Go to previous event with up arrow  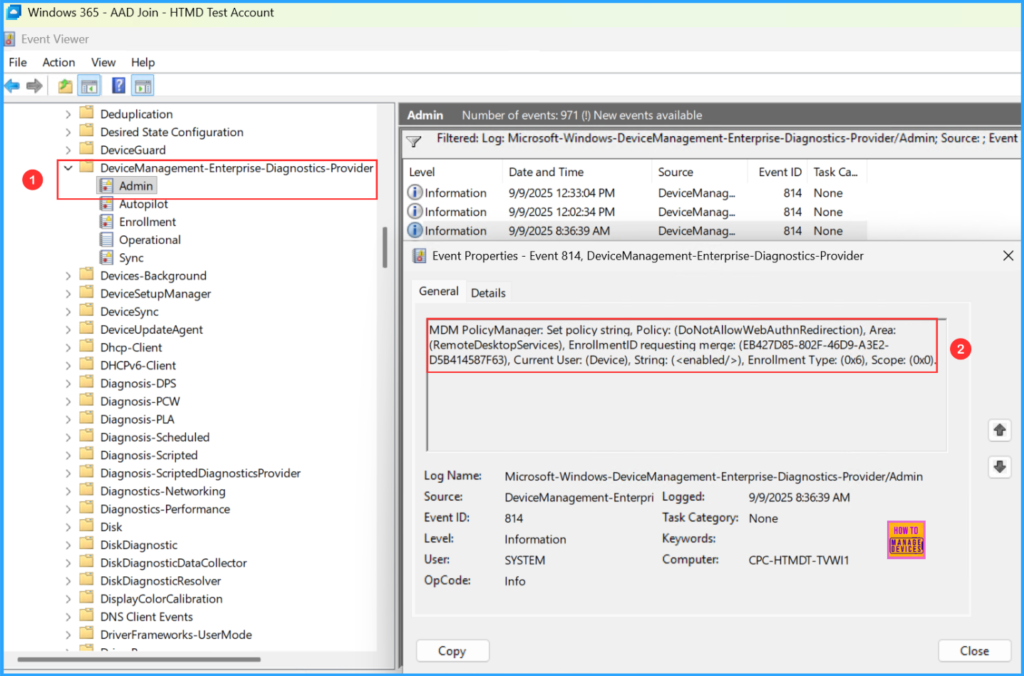999,430
